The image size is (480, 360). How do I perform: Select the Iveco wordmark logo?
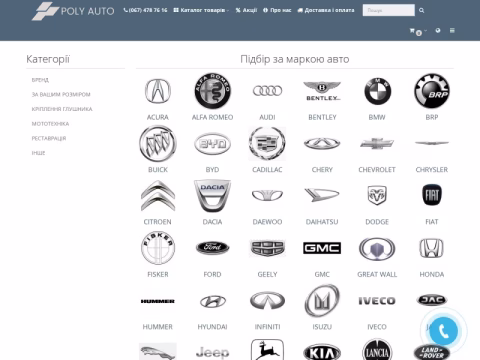coord(377,301)
